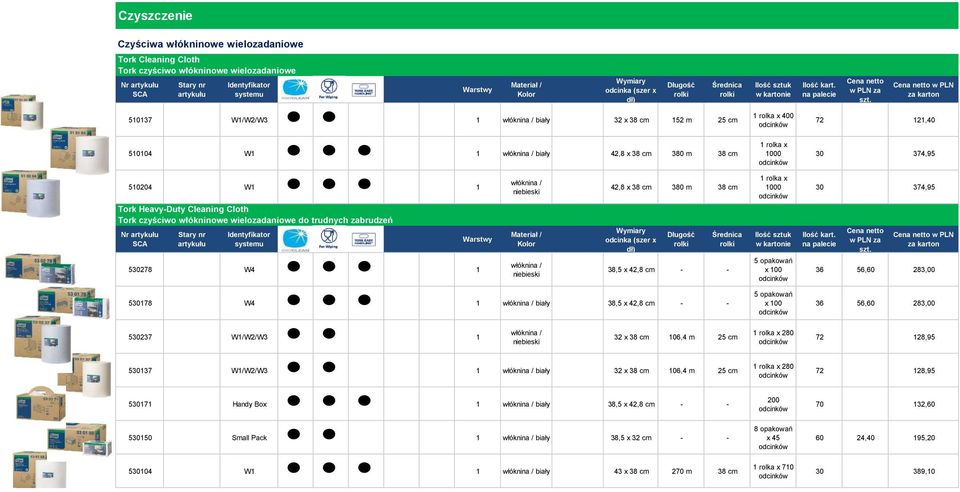Click roll length 152 m
The image size is (960, 492).
681,120
